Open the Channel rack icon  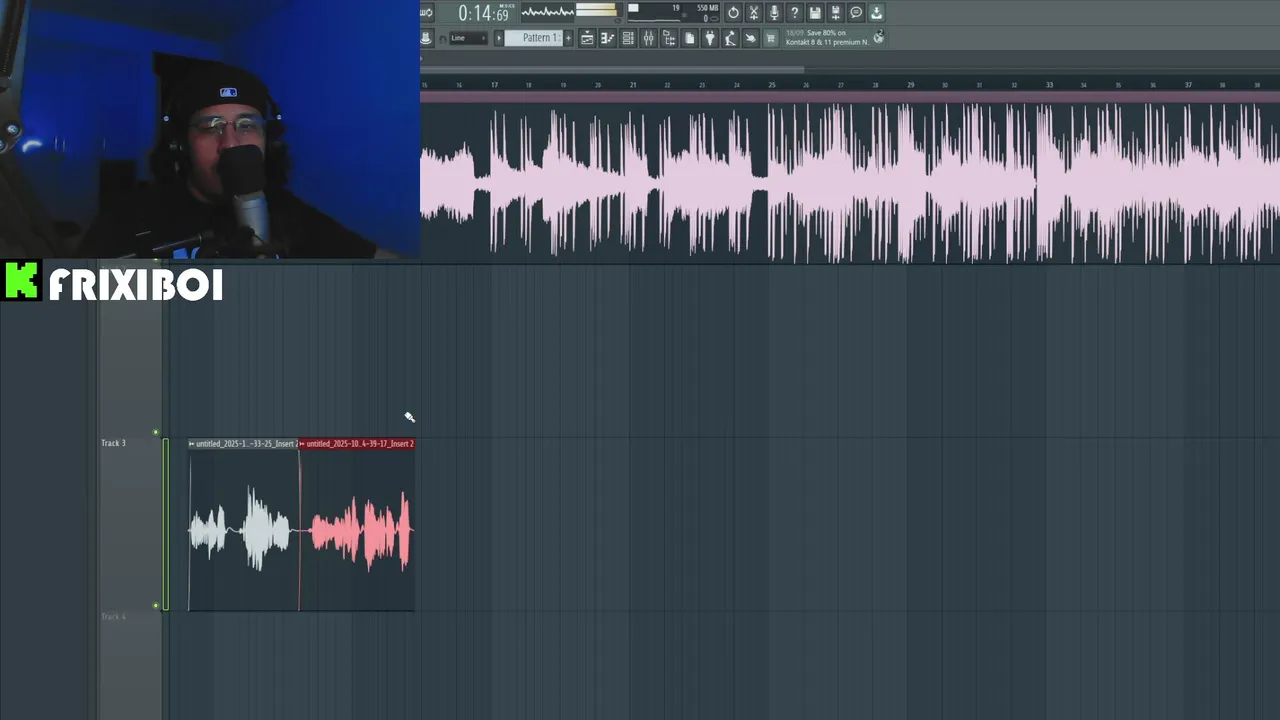point(628,38)
